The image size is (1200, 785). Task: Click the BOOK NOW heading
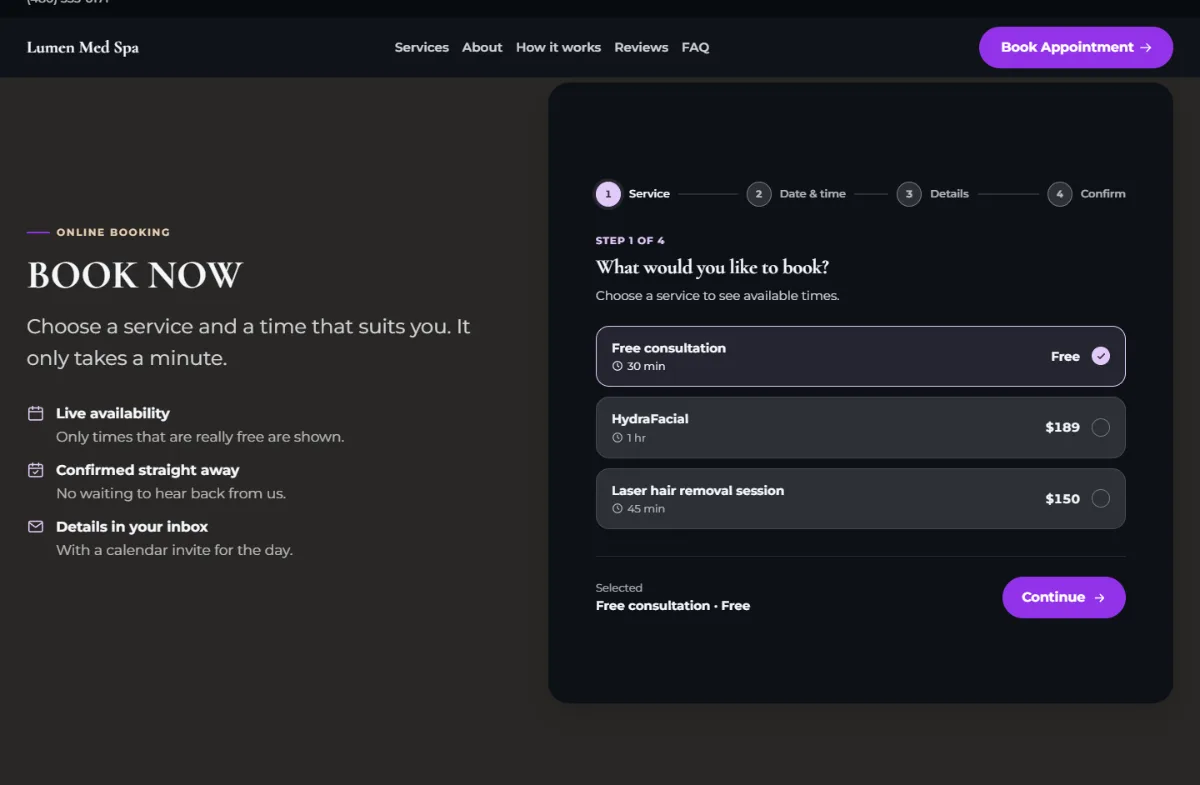(x=135, y=275)
